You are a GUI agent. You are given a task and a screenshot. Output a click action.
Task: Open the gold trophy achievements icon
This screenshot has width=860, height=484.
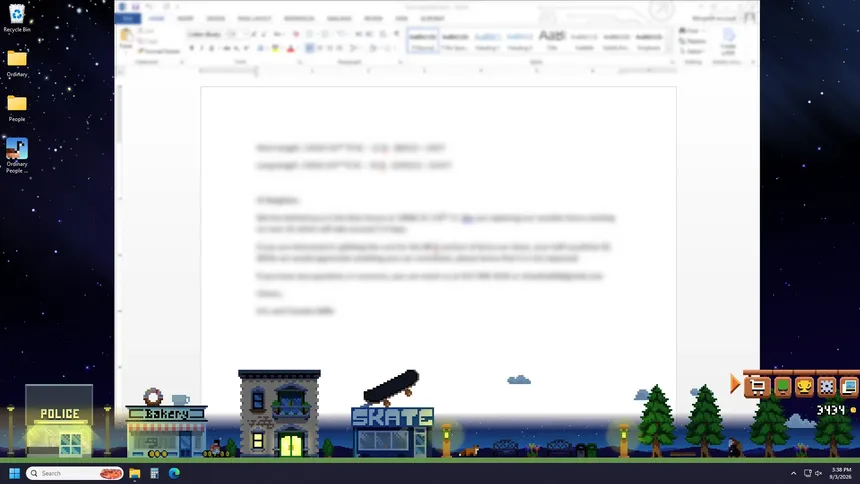[804, 387]
